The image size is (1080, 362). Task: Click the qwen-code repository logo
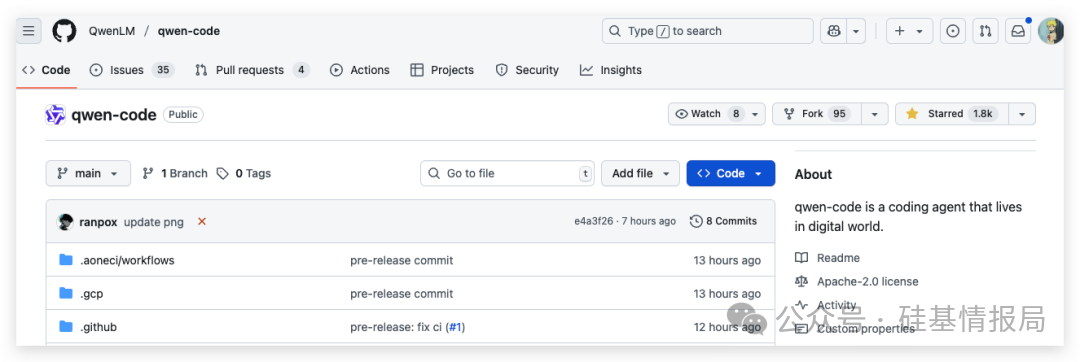(55, 115)
